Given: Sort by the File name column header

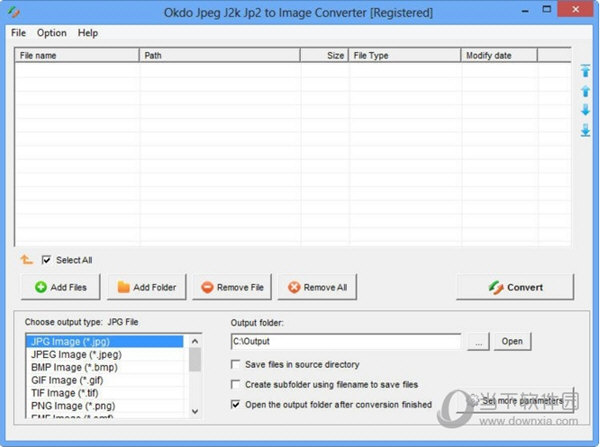Looking at the screenshot, I should 77,55.
